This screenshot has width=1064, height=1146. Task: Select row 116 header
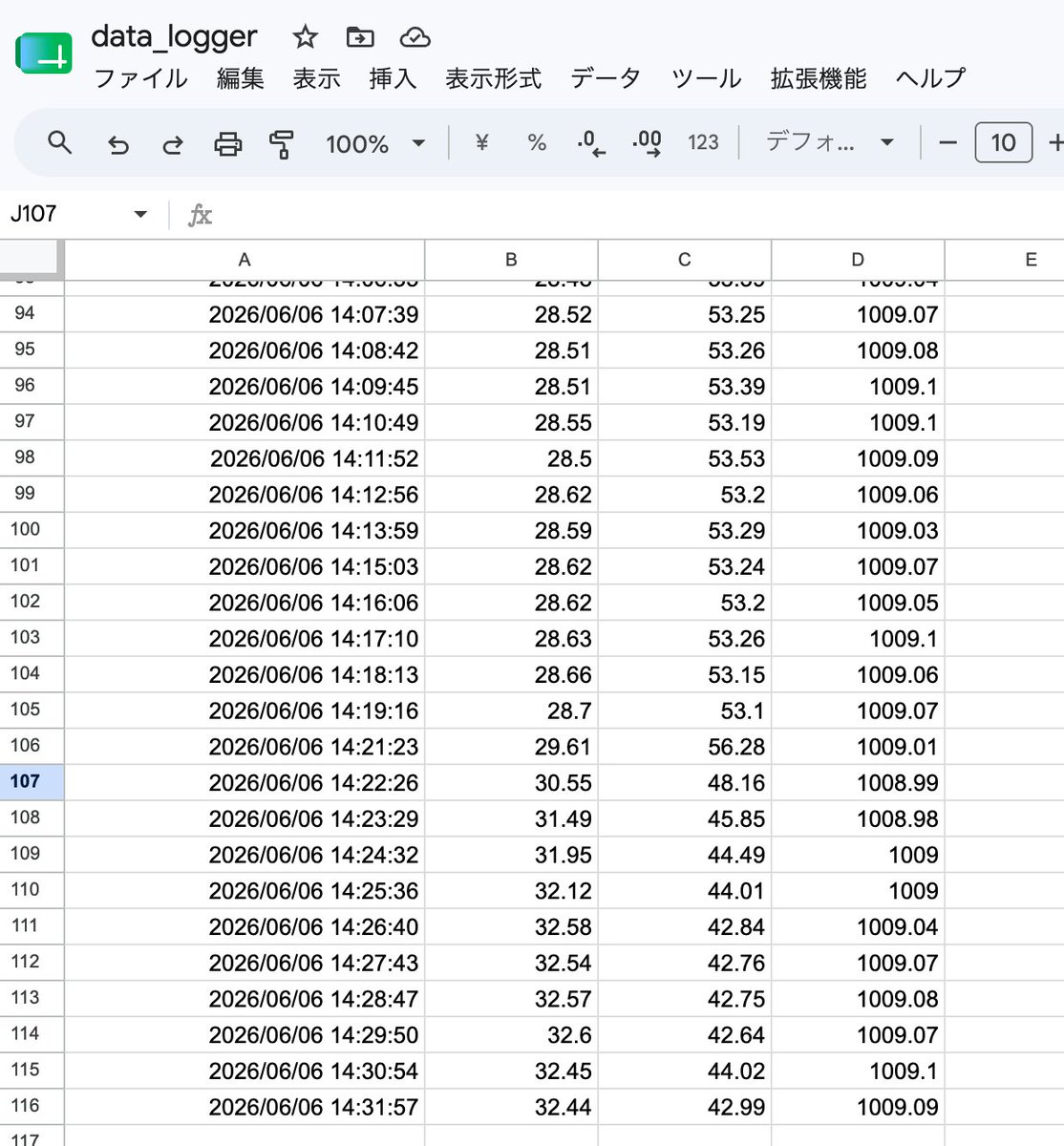click(x=32, y=1106)
